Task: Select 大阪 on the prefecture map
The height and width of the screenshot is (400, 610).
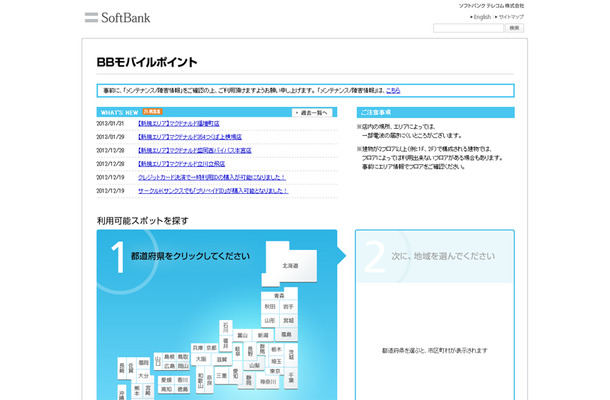Action: coord(201,359)
